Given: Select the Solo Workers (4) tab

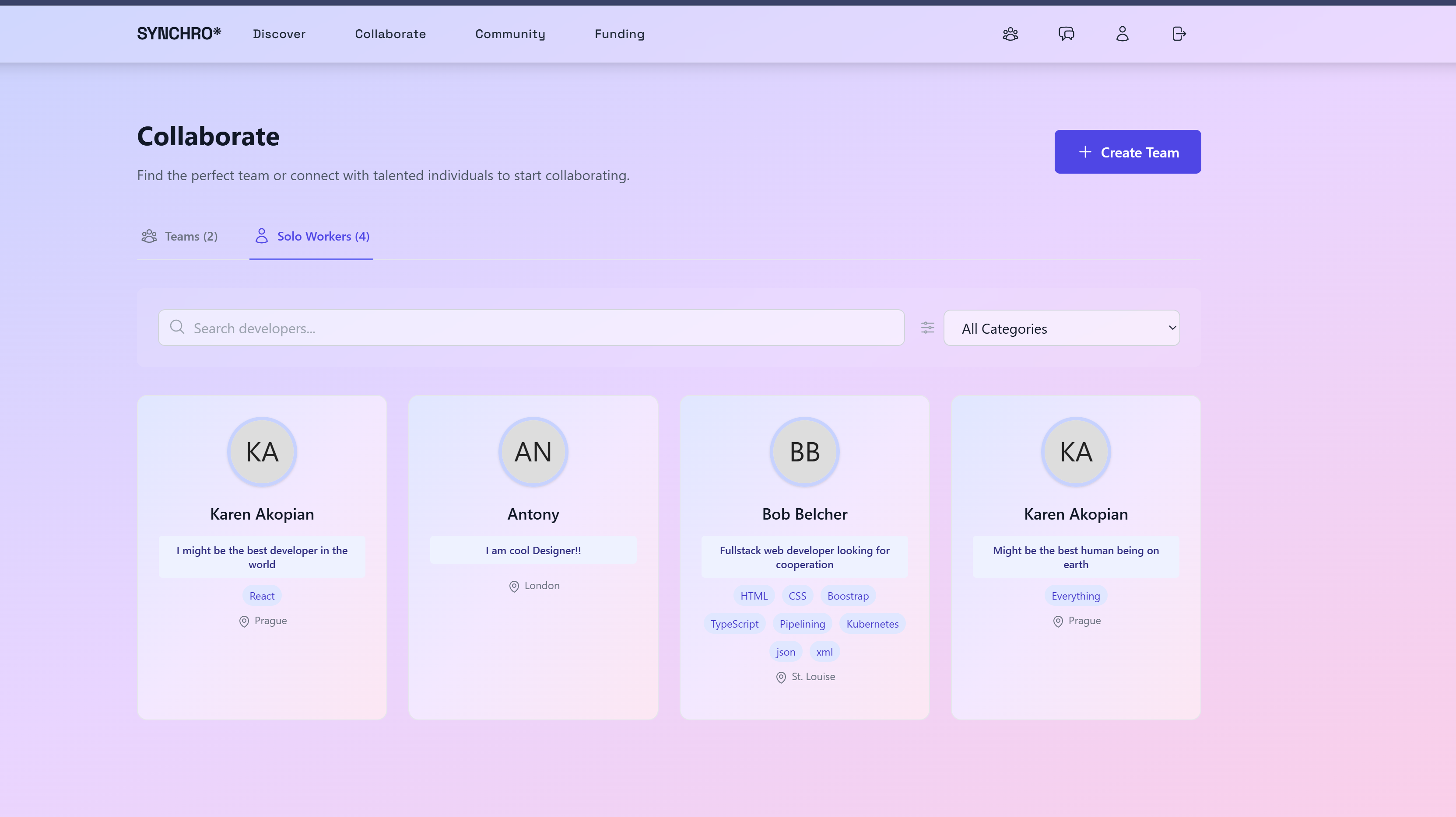Looking at the screenshot, I should tap(312, 236).
